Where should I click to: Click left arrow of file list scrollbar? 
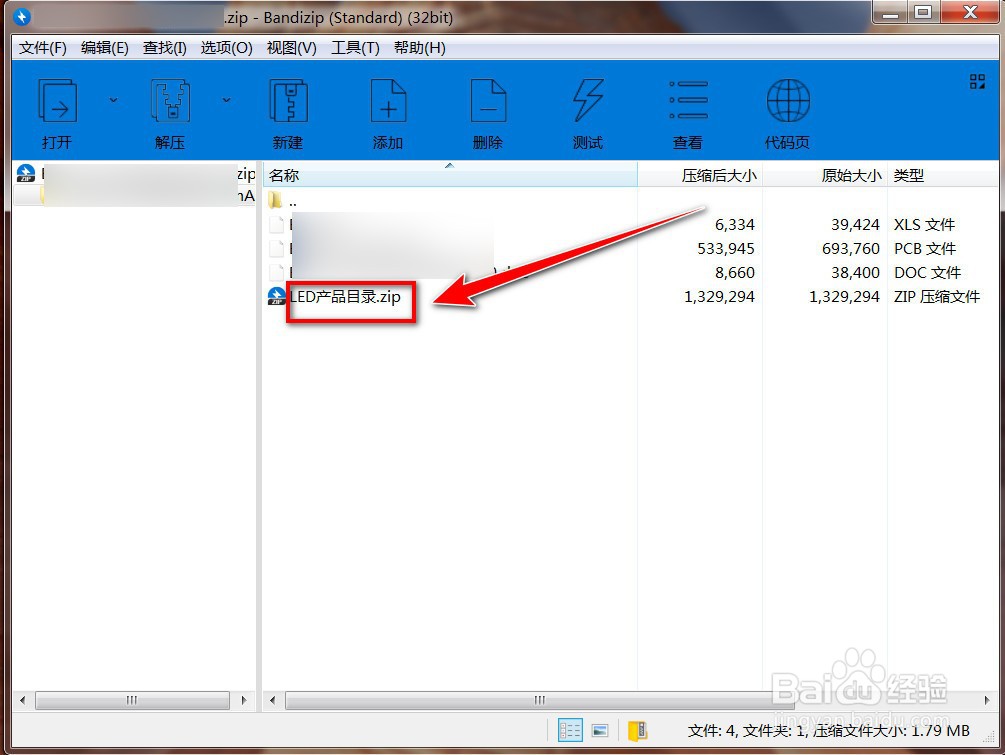click(x=272, y=700)
